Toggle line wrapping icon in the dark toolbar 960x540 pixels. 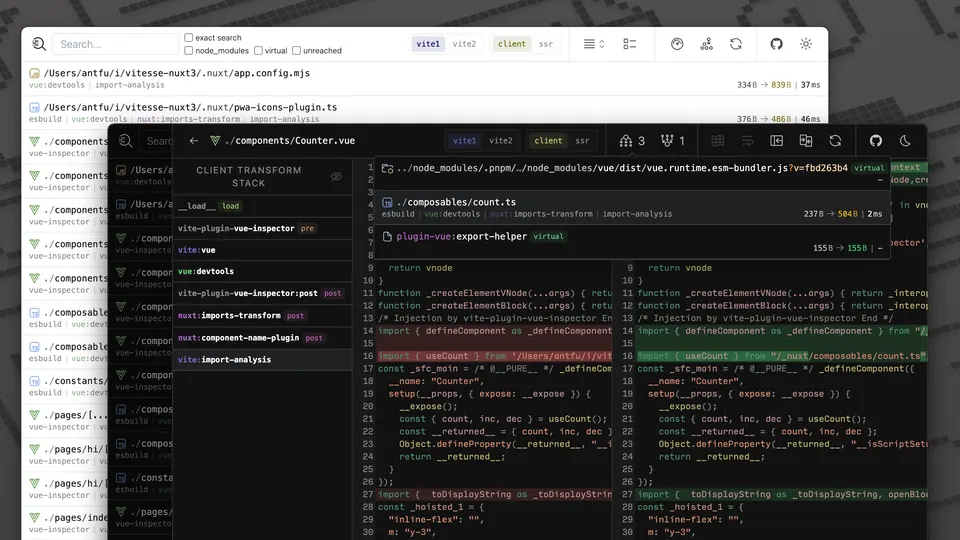pos(747,141)
